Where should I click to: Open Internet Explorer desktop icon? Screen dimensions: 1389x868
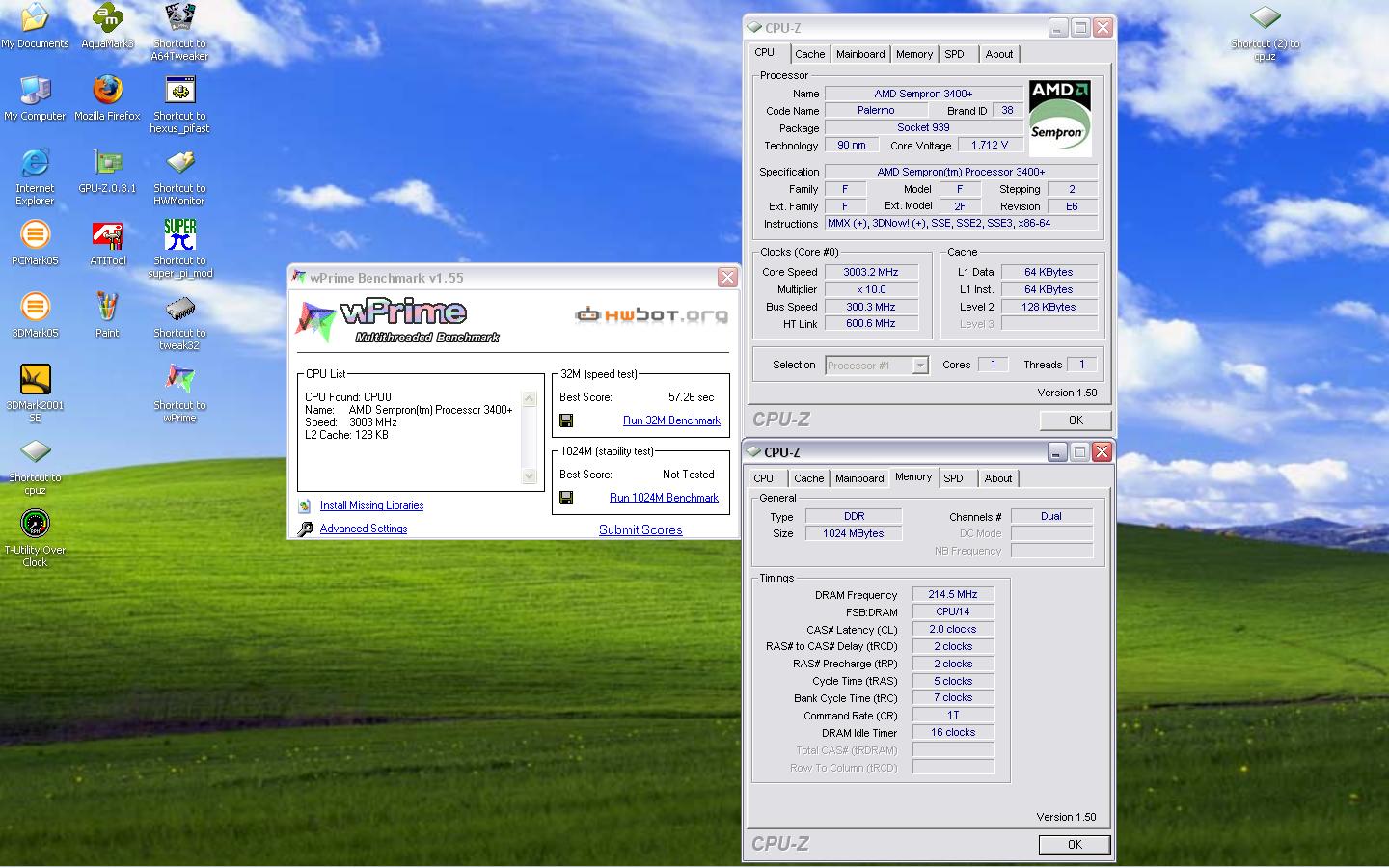(x=35, y=176)
